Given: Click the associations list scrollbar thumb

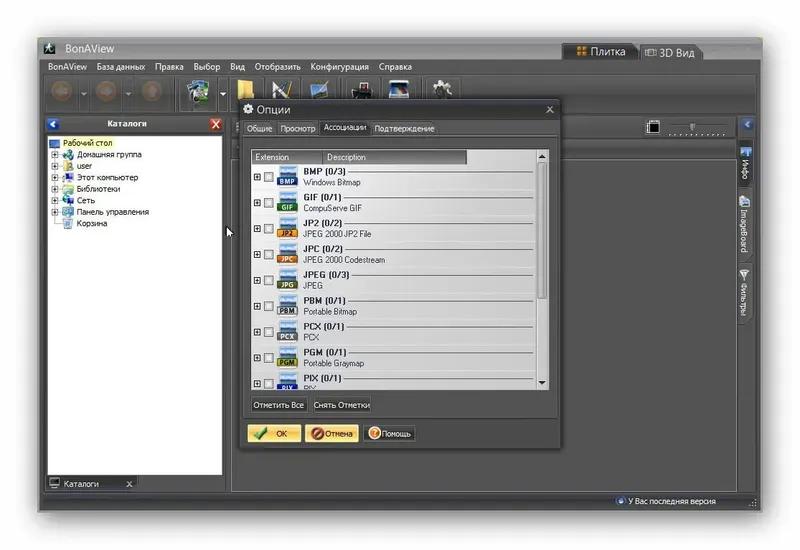Looking at the screenshot, I should click(x=542, y=230).
